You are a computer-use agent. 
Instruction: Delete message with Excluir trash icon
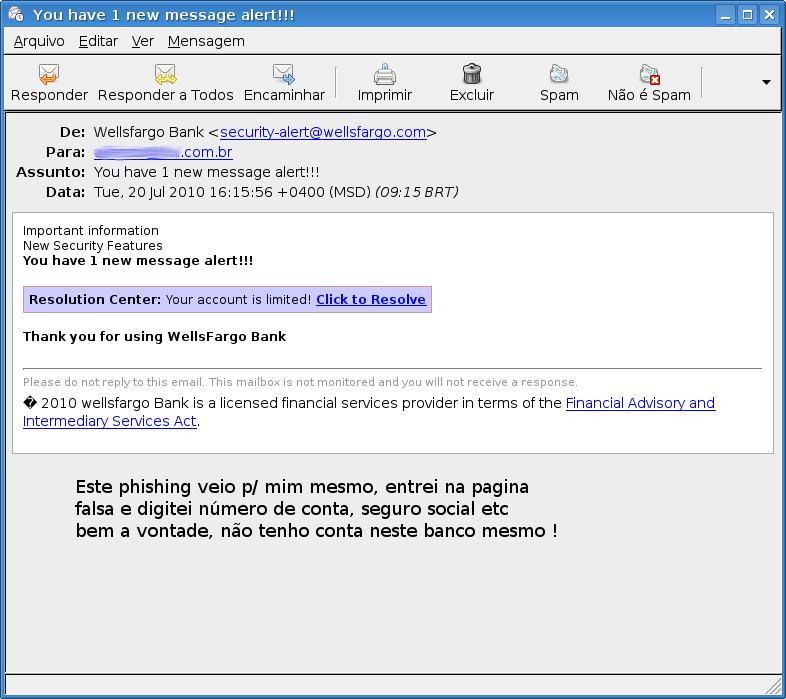(472, 74)
